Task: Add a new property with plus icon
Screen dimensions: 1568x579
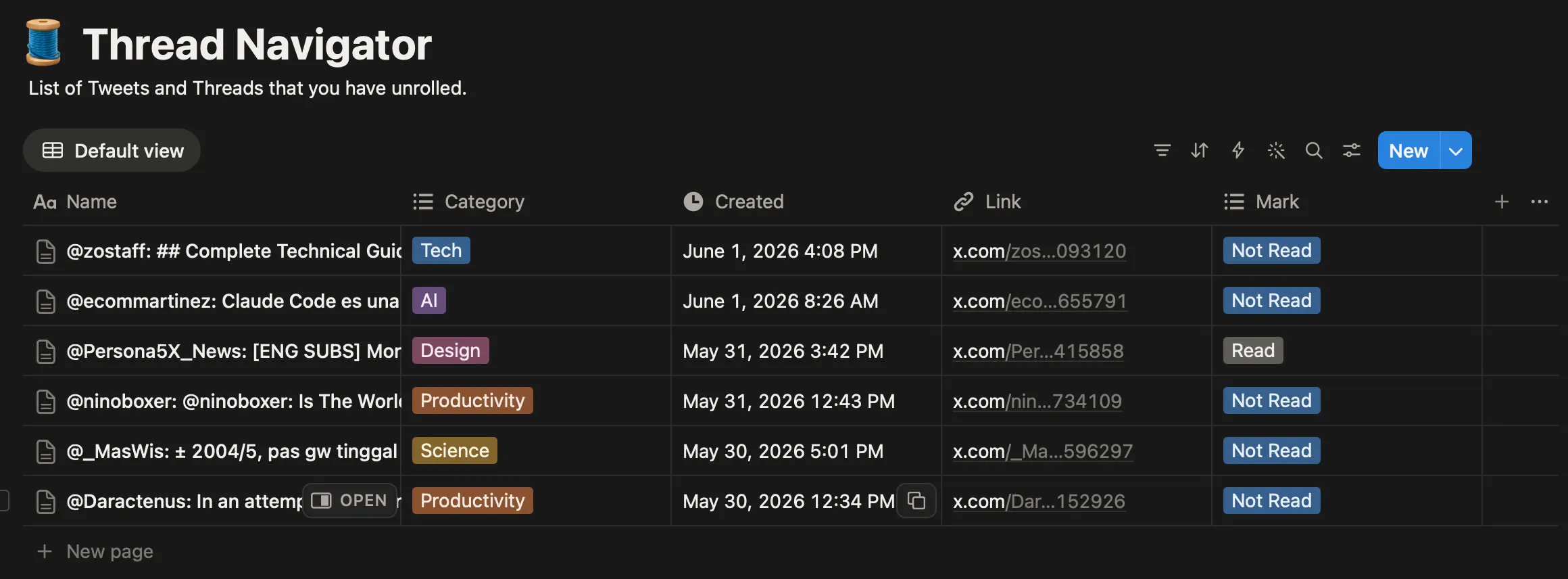Action: [1501, 202]
